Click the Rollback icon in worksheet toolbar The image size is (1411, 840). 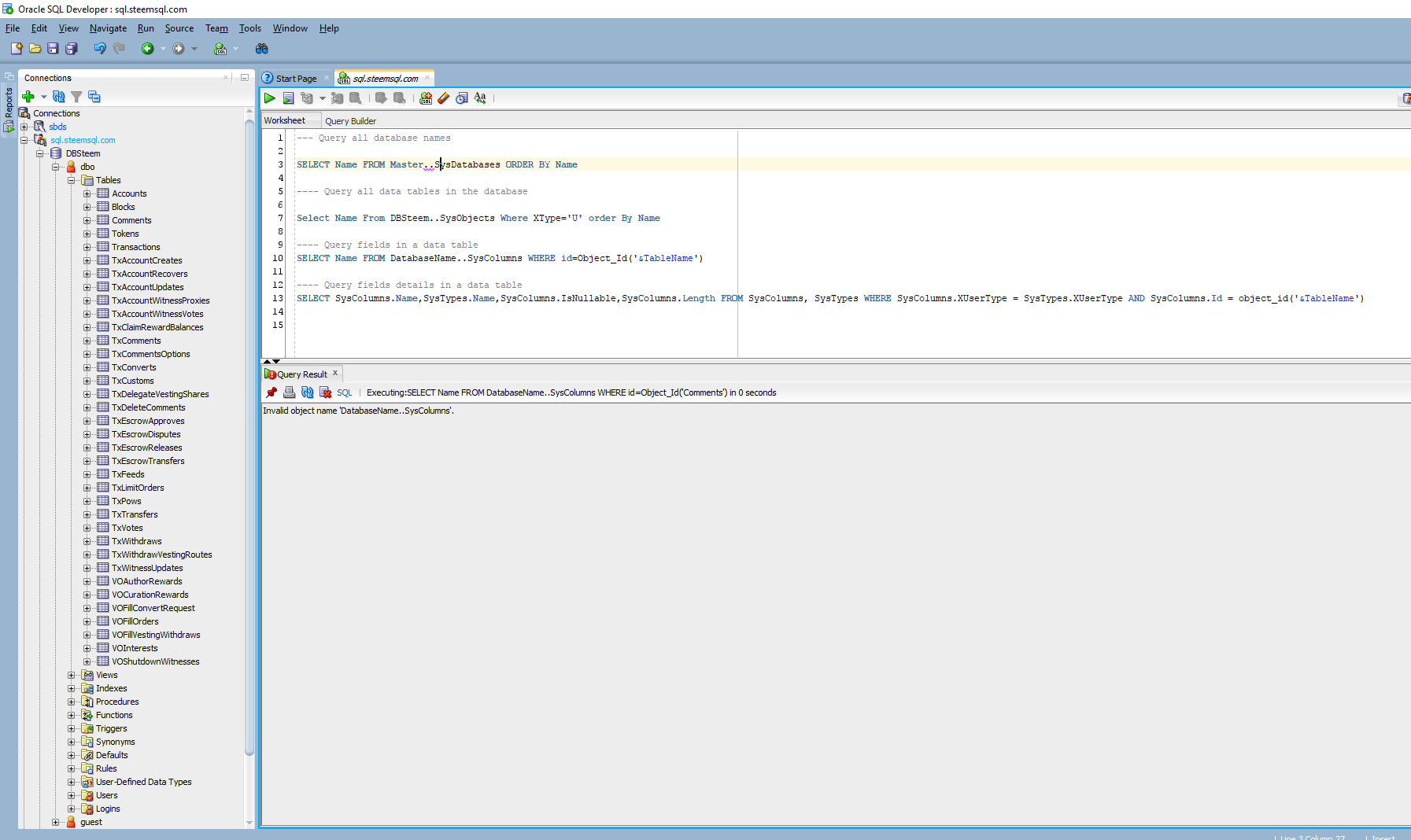(x=399, y=98)
